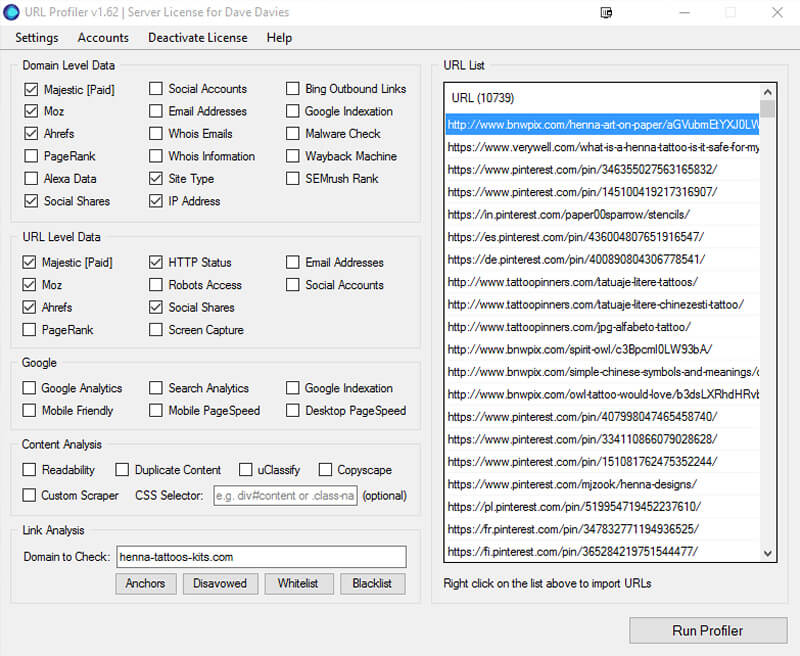Select the bnwpix spirit-owl URL row
The width and height of the screenshot is (800, 656).
tap(602, 349)
